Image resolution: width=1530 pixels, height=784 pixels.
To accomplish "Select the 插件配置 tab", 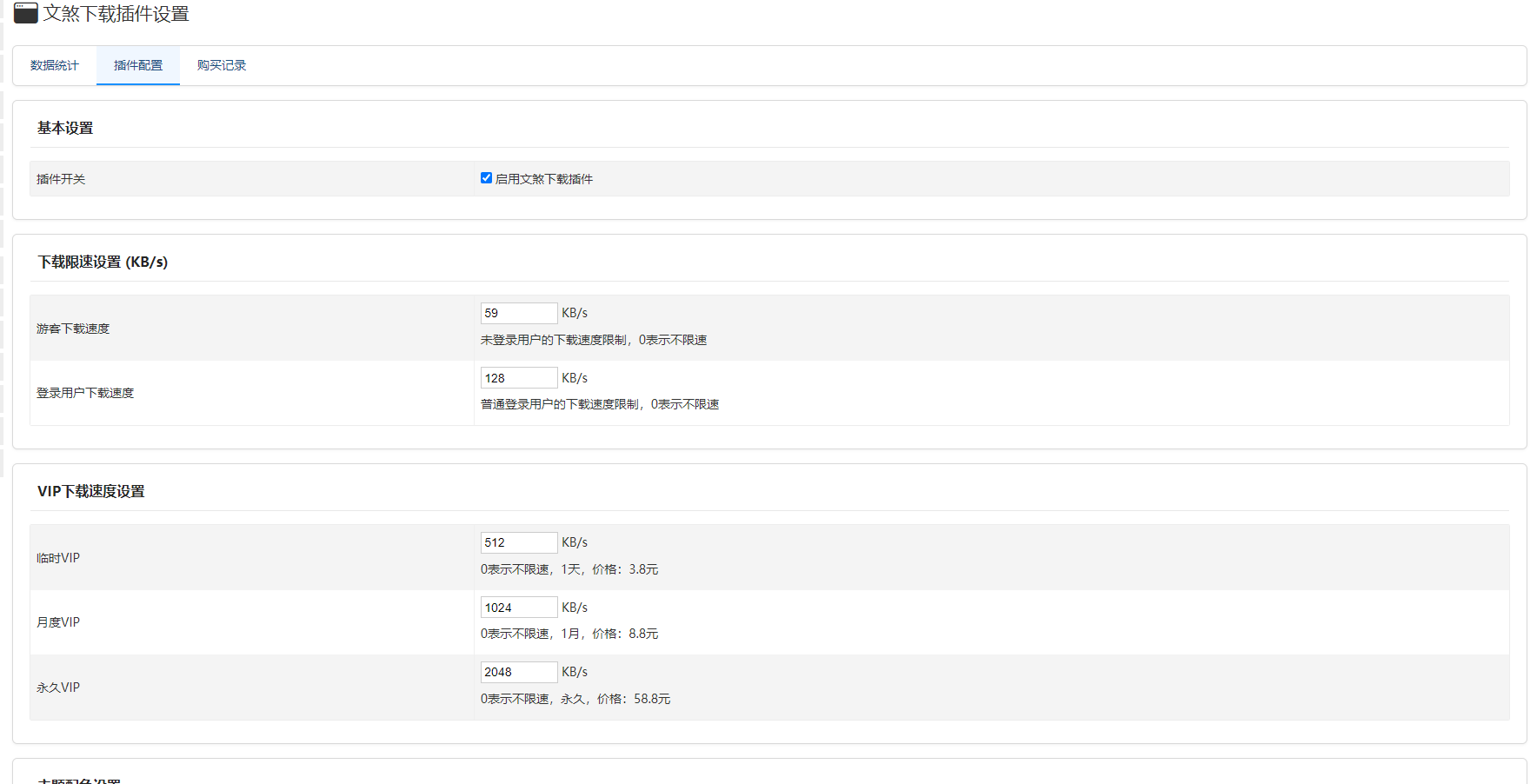I will [138, 65].
